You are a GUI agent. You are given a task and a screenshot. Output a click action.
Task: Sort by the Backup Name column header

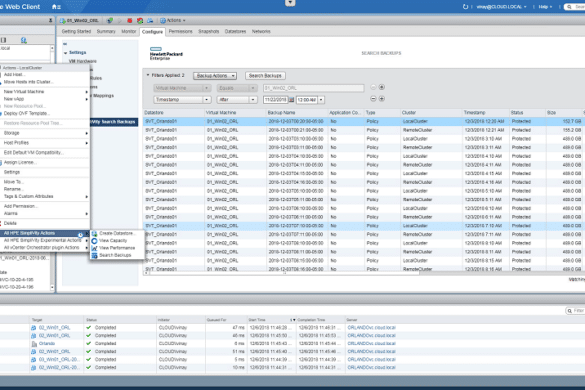coord(296,112)
